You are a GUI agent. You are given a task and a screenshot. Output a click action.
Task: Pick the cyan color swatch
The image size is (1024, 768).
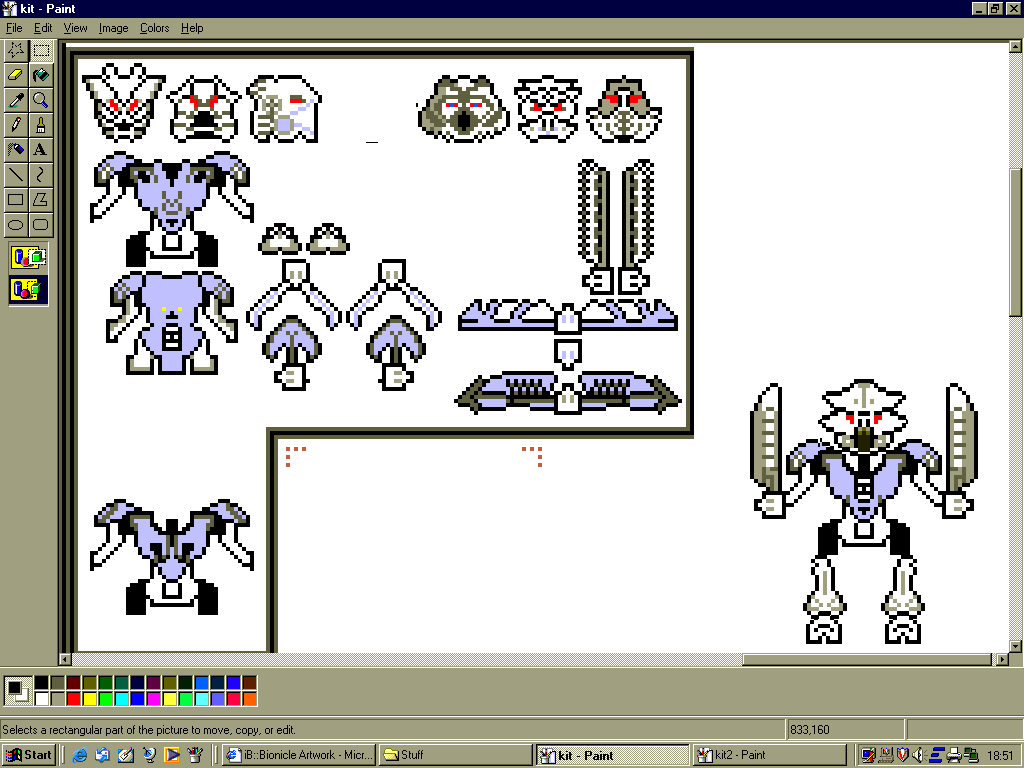121,699
